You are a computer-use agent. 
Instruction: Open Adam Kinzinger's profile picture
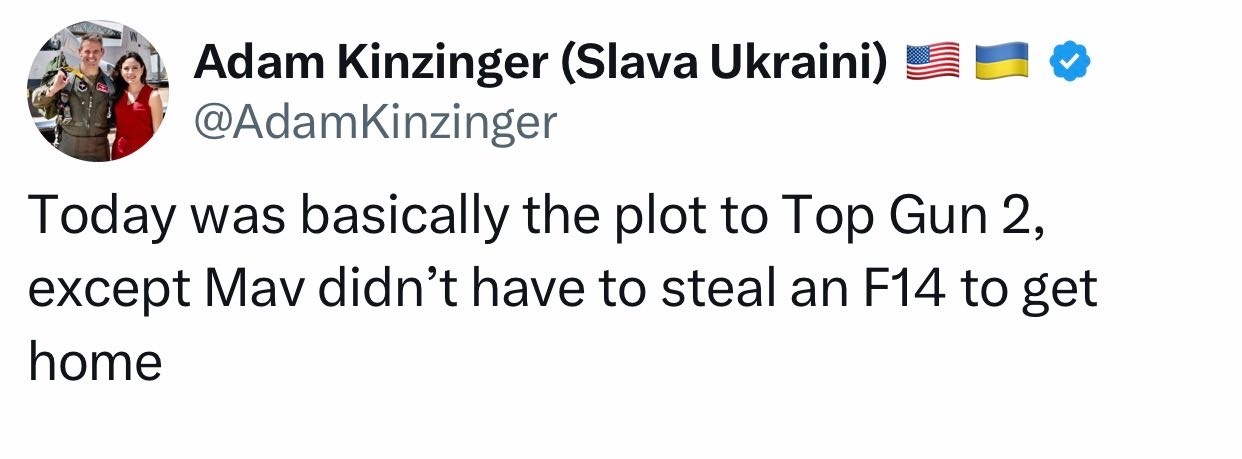point(99,90)
